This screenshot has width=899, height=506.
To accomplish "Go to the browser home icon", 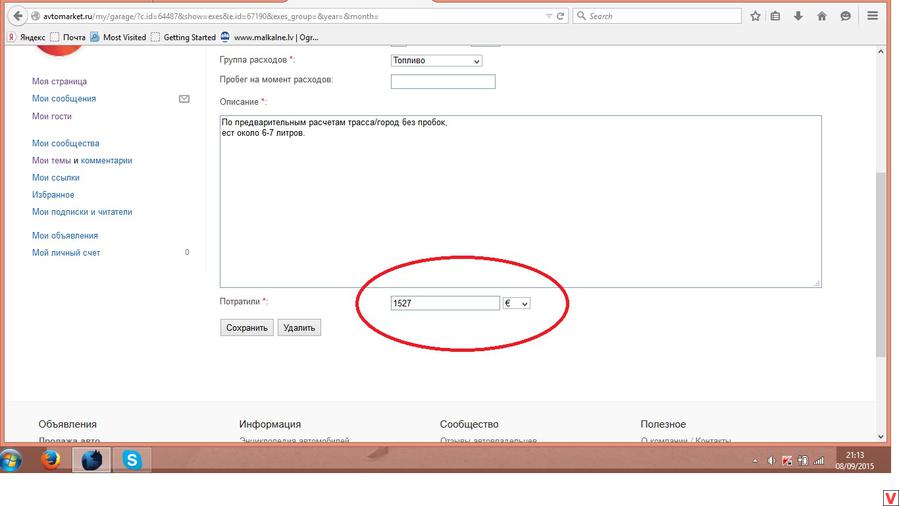I will point(822,16).
